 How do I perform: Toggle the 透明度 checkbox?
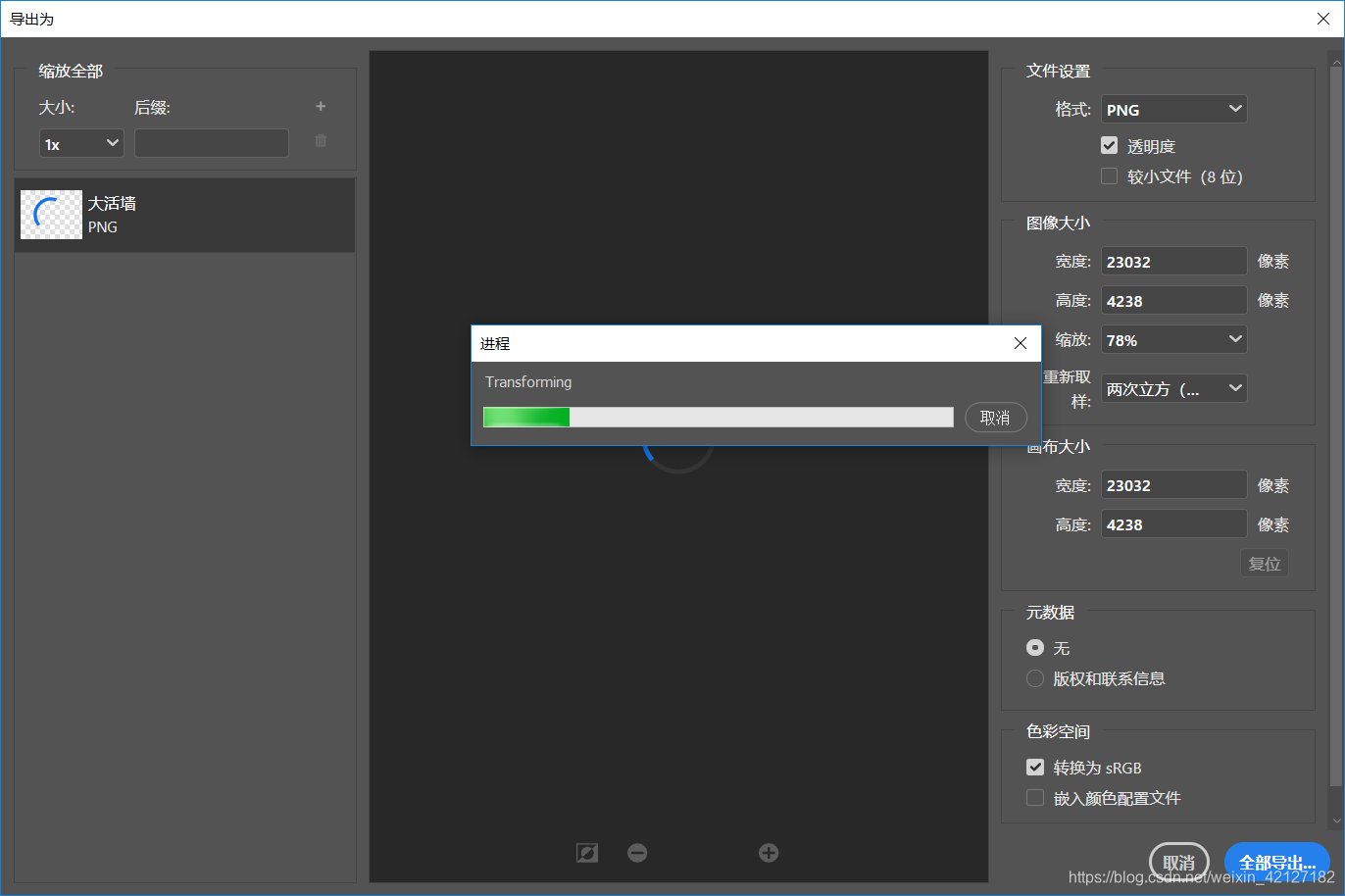[1110, 145]
